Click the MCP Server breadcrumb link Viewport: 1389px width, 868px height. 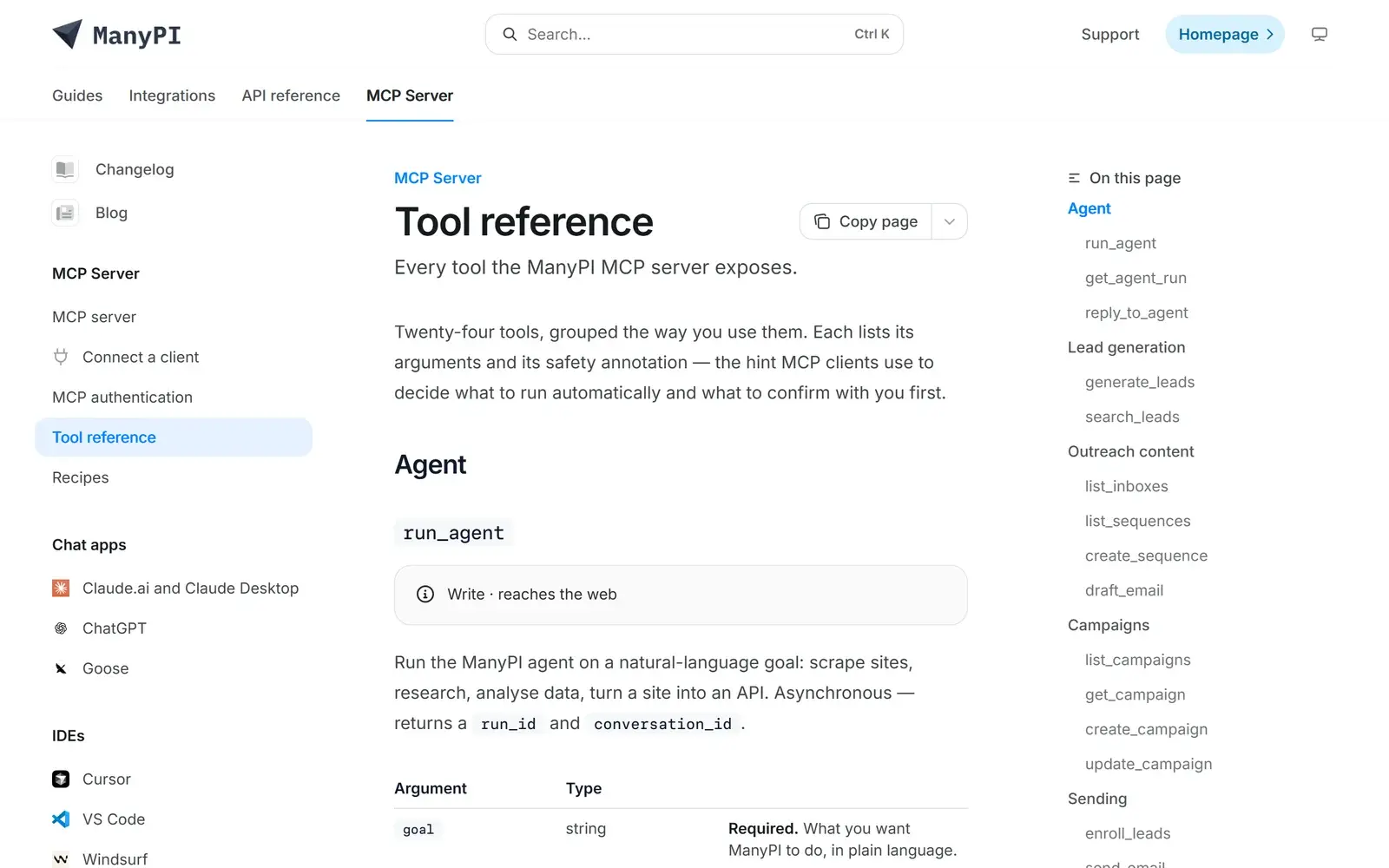coord(438,178)
